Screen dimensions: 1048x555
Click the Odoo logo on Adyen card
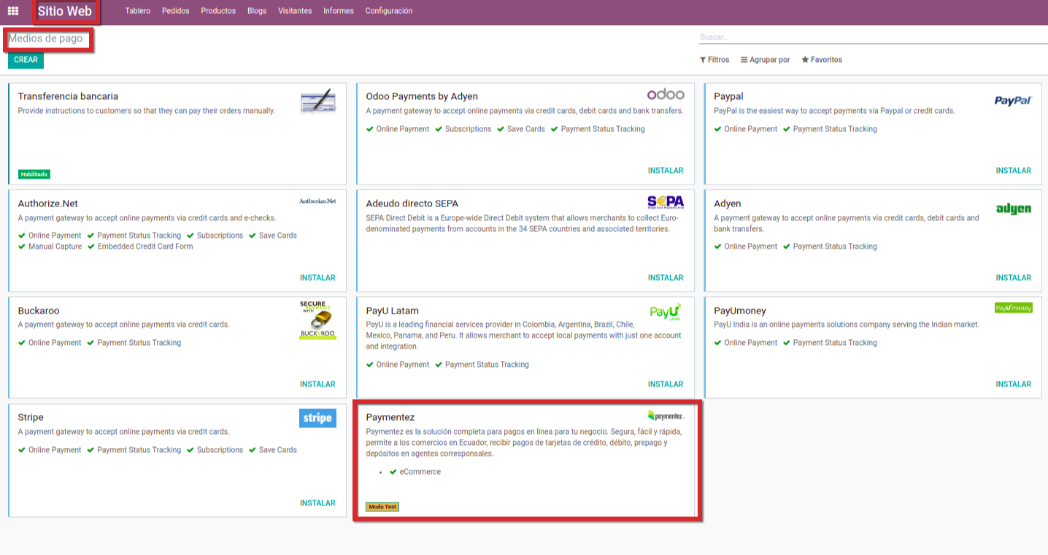click(665, 95)
